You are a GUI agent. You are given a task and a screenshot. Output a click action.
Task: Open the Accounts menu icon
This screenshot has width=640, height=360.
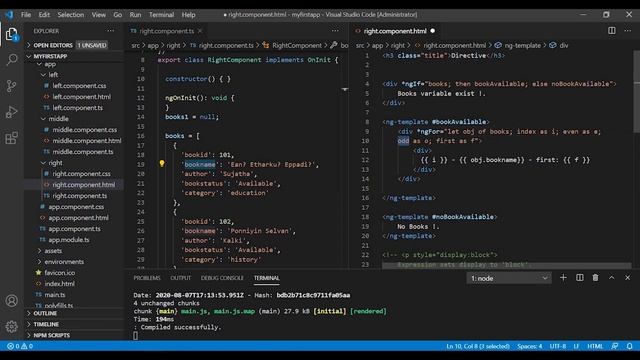coord(12,301)
